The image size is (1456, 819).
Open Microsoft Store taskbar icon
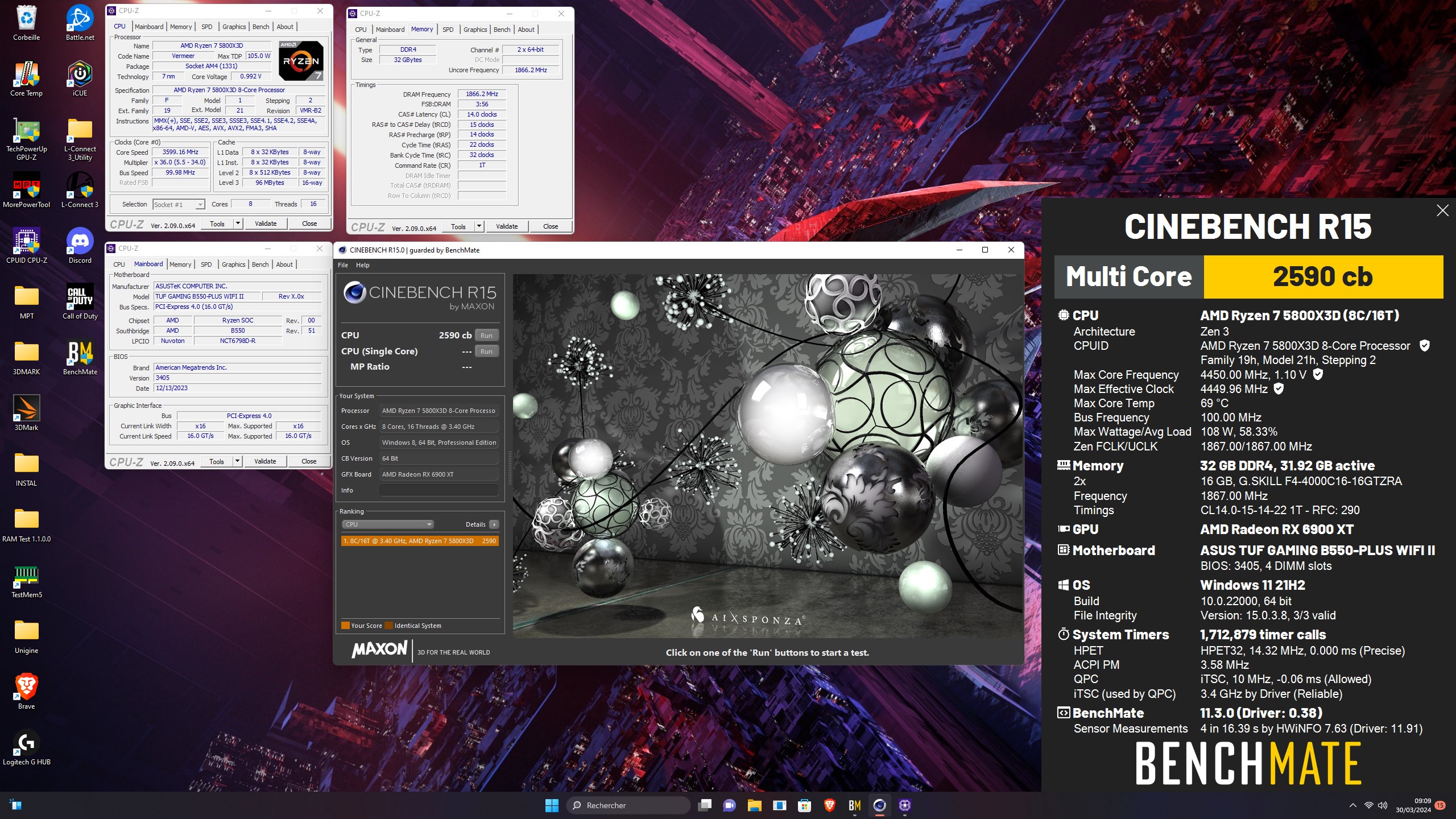click(804, 805)
